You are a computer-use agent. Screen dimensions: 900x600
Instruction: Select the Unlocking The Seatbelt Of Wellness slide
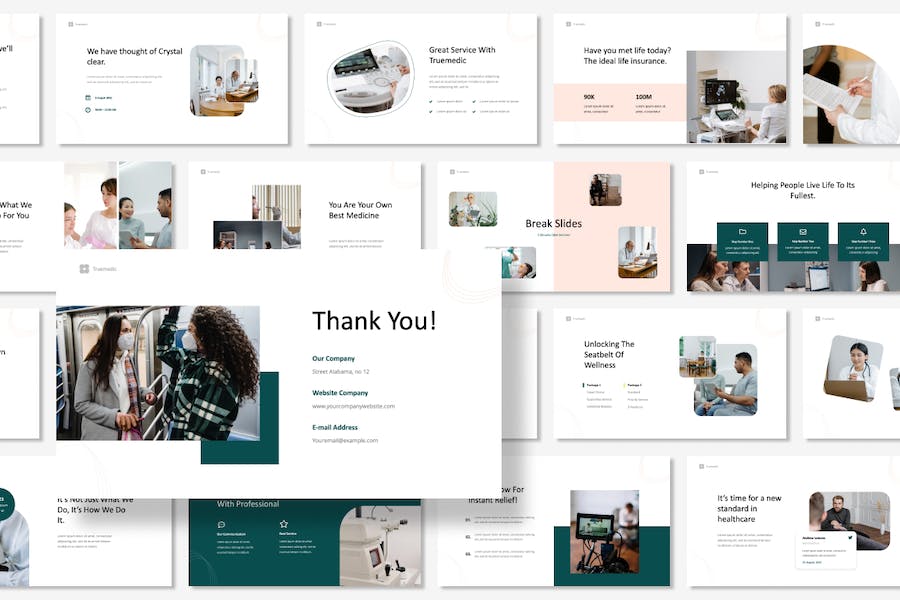tap(670, 374)
